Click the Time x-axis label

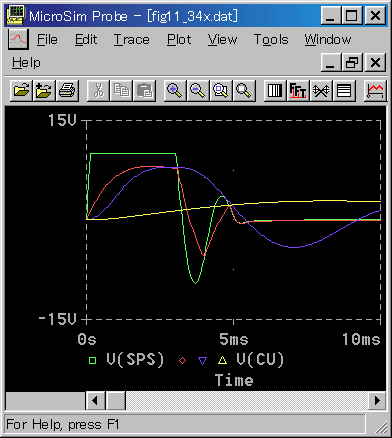point(234,380)
